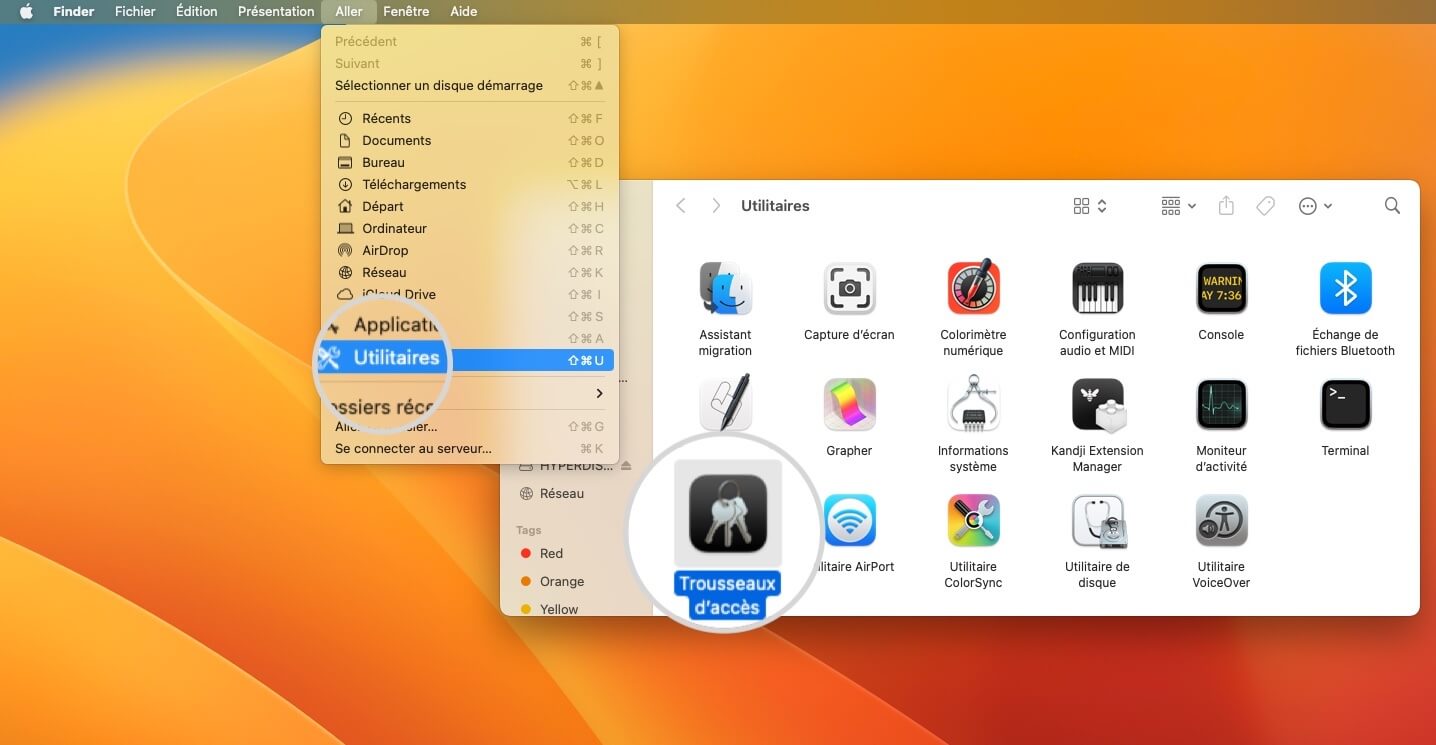Open Configuration audio et MIDI icon

coord(1097,289)
